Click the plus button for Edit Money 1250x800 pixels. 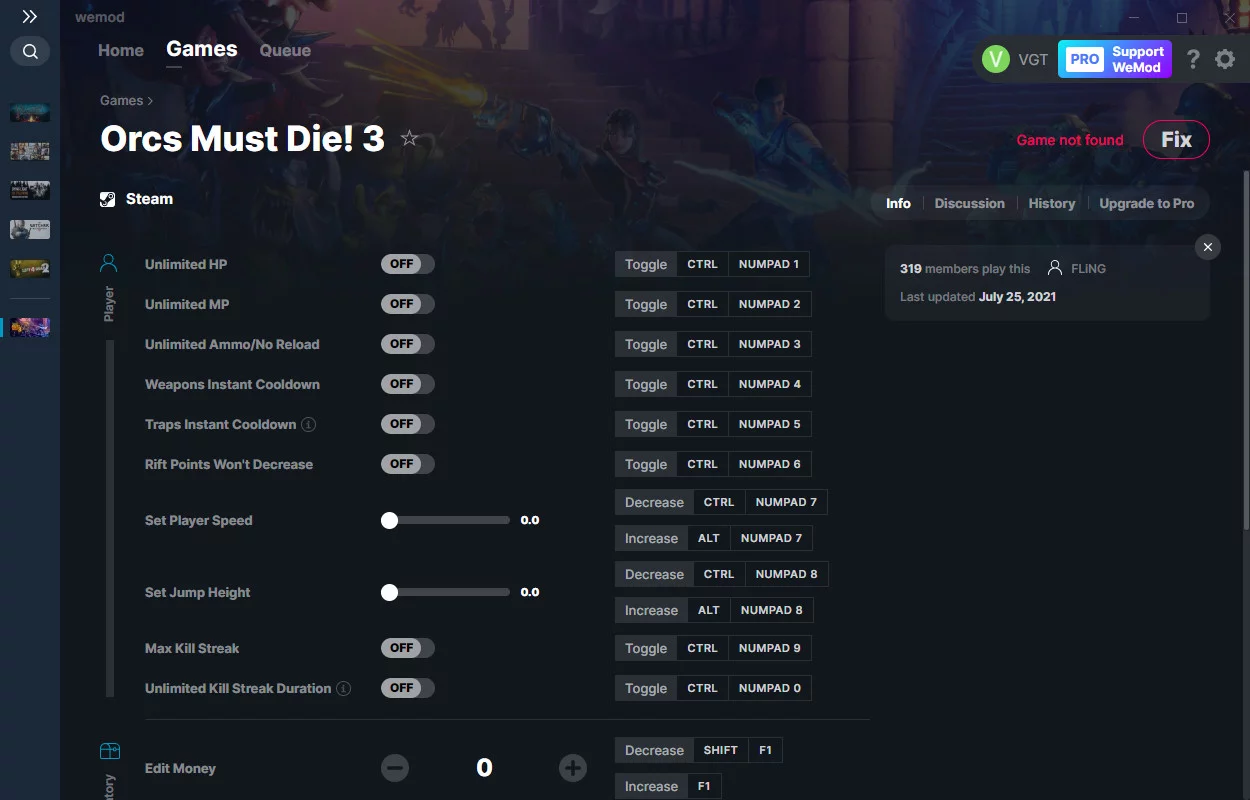click(x=573, y=768)
